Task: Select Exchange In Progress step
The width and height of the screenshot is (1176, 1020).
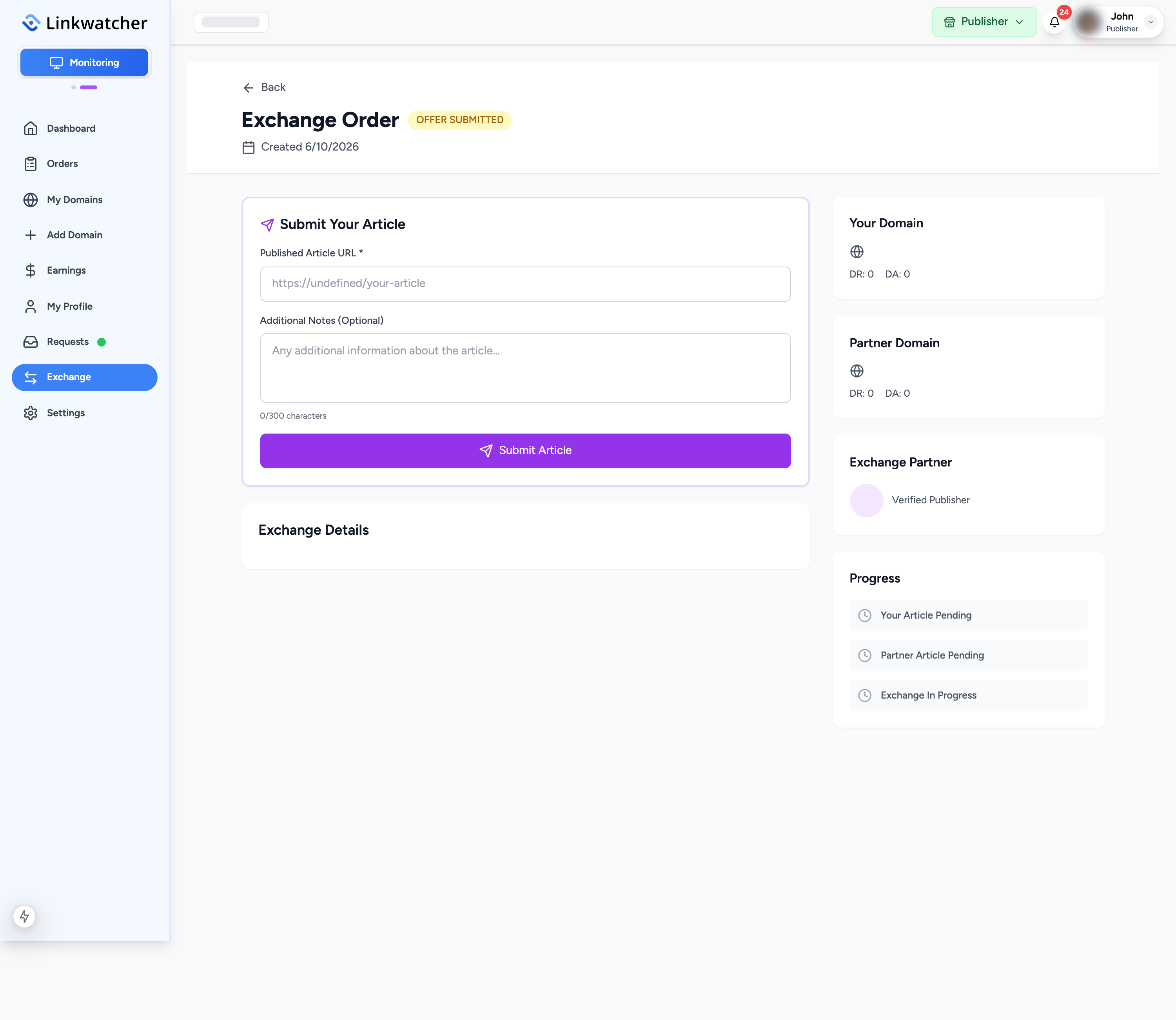Action: coord(968,695)
